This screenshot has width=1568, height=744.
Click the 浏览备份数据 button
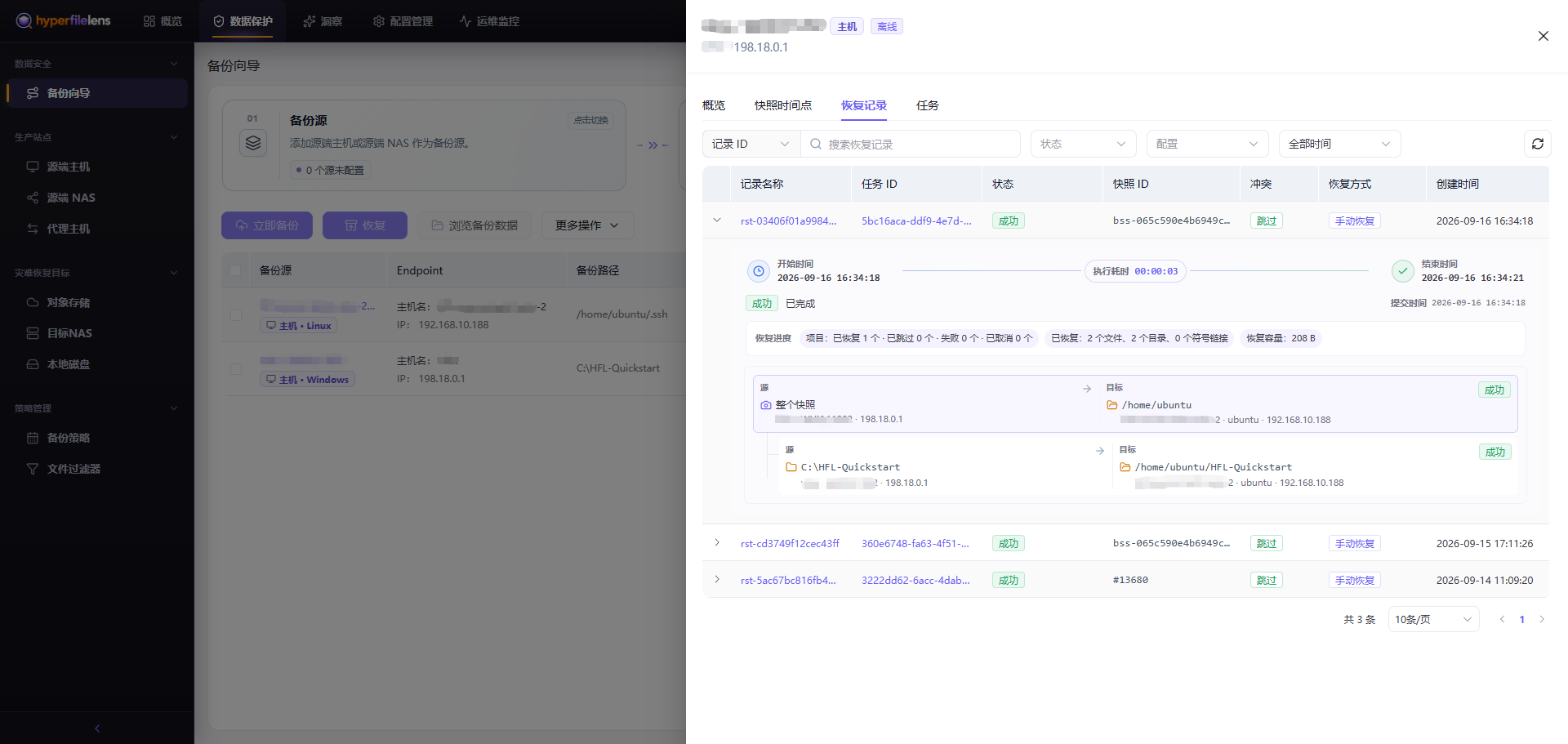tap(474, 225)
